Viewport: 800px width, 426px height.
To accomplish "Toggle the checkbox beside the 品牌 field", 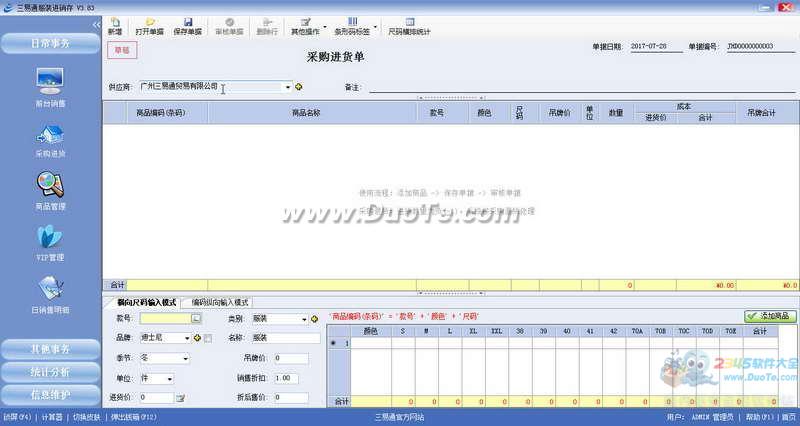I will [207, 338].
